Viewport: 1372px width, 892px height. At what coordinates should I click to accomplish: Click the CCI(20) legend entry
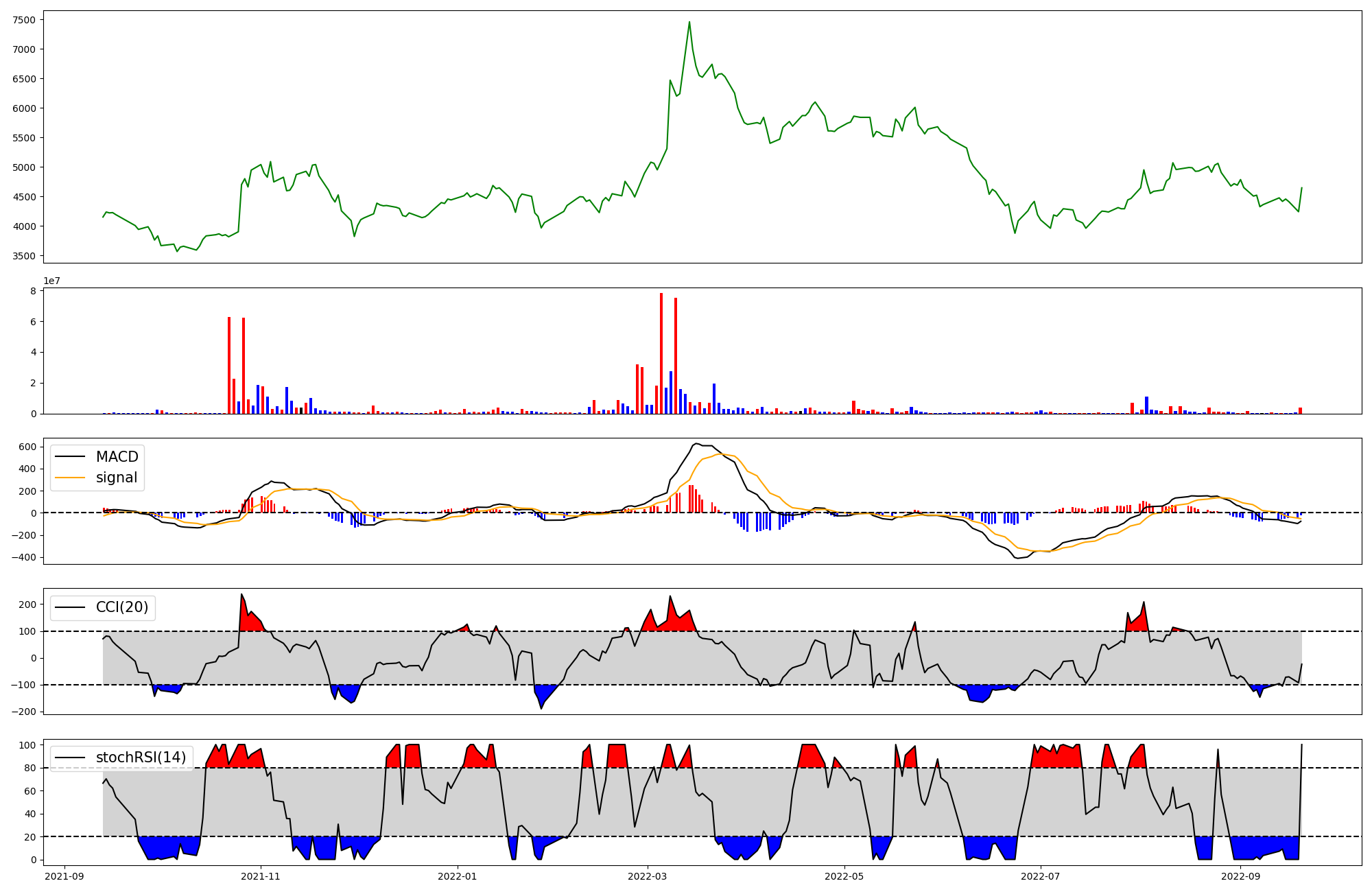point(121,607)
